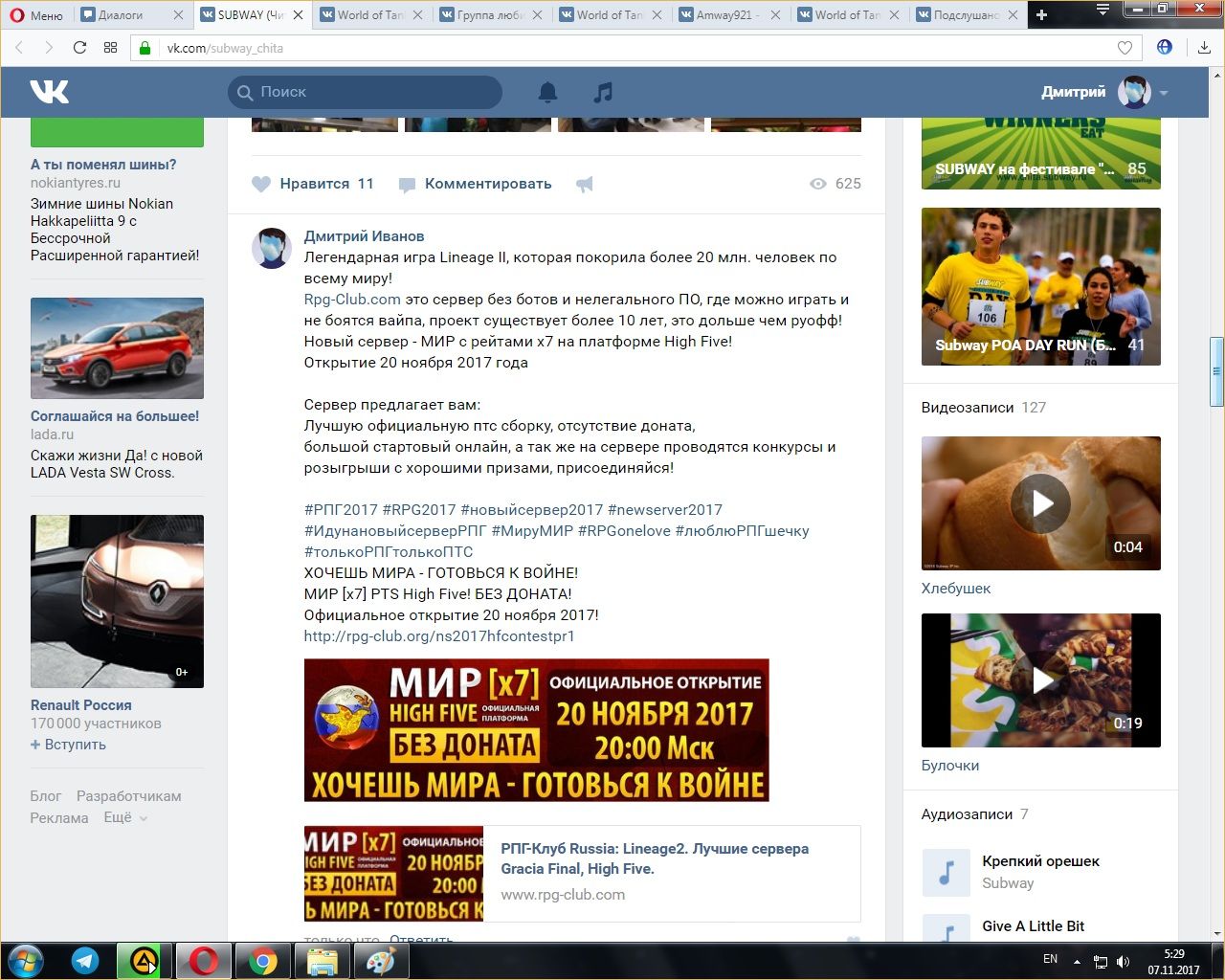
Task: Join Renault Россия with Вступить
Action: [x=69, y=745]
